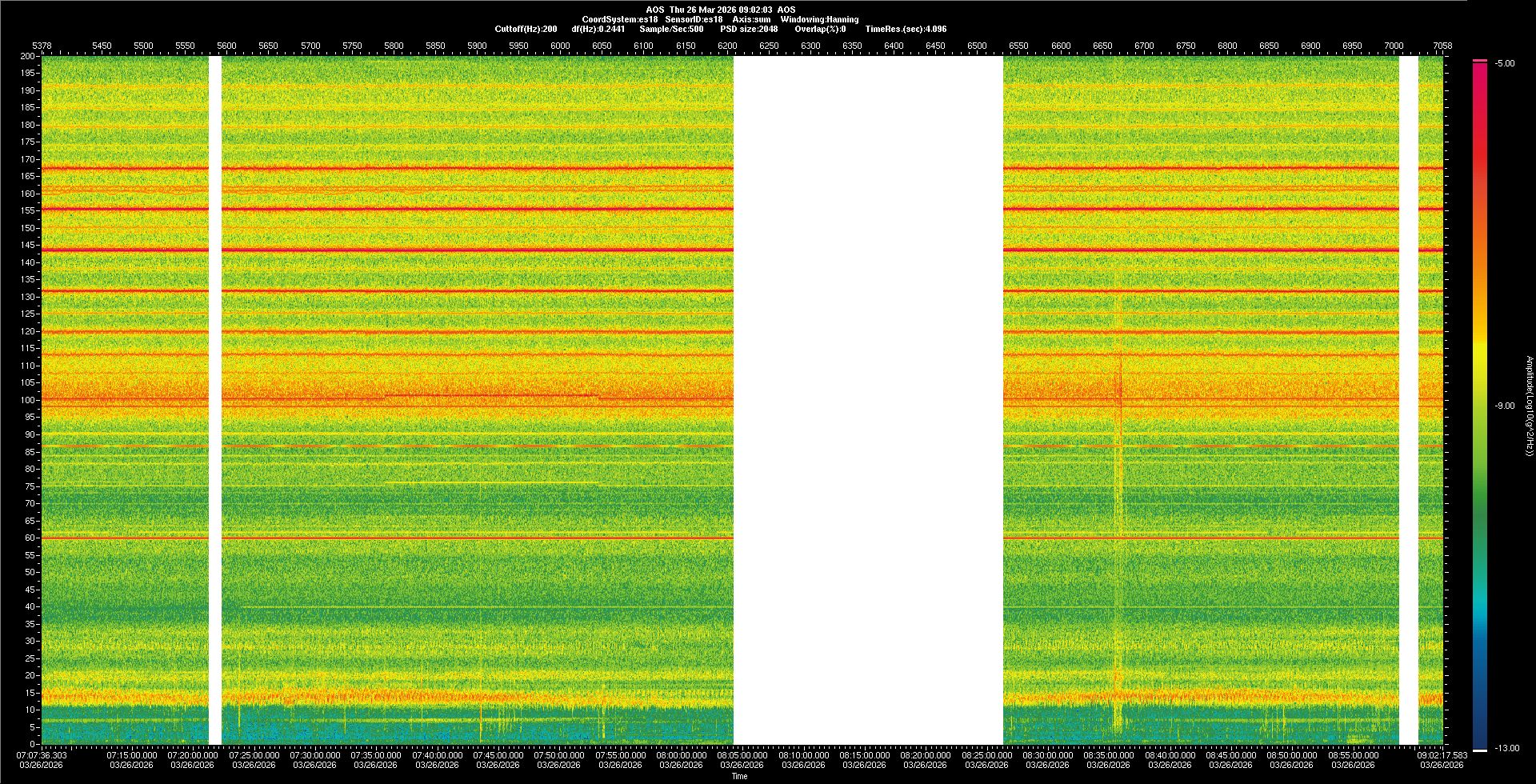Viewport: 1536px width, 784px height.
Task: Click the 08:35:00.000 time axis label
Action: coord(1108,754)
